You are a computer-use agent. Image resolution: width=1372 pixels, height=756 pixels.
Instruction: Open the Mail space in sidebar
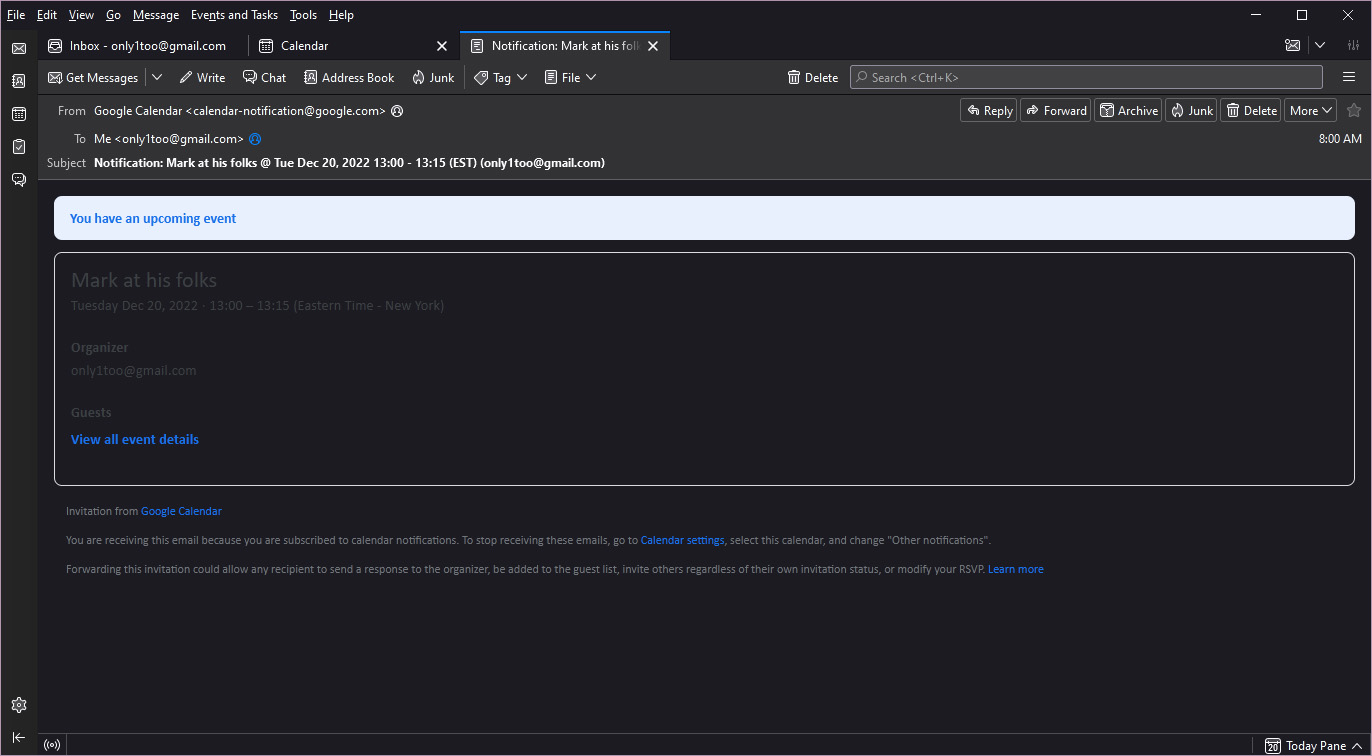click(18, 48)
